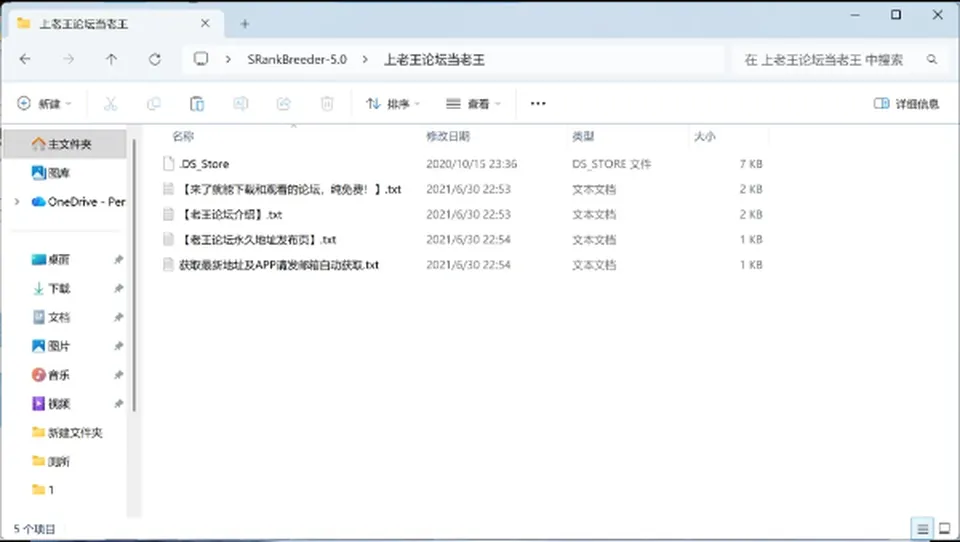Open a new tab with plus

pos(245,24)
